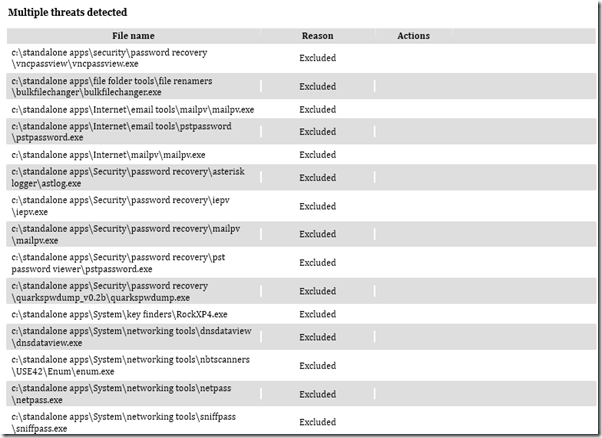Screen dimensions: 602x438
Task: Click the Actions column header
Action: point(413,36)
